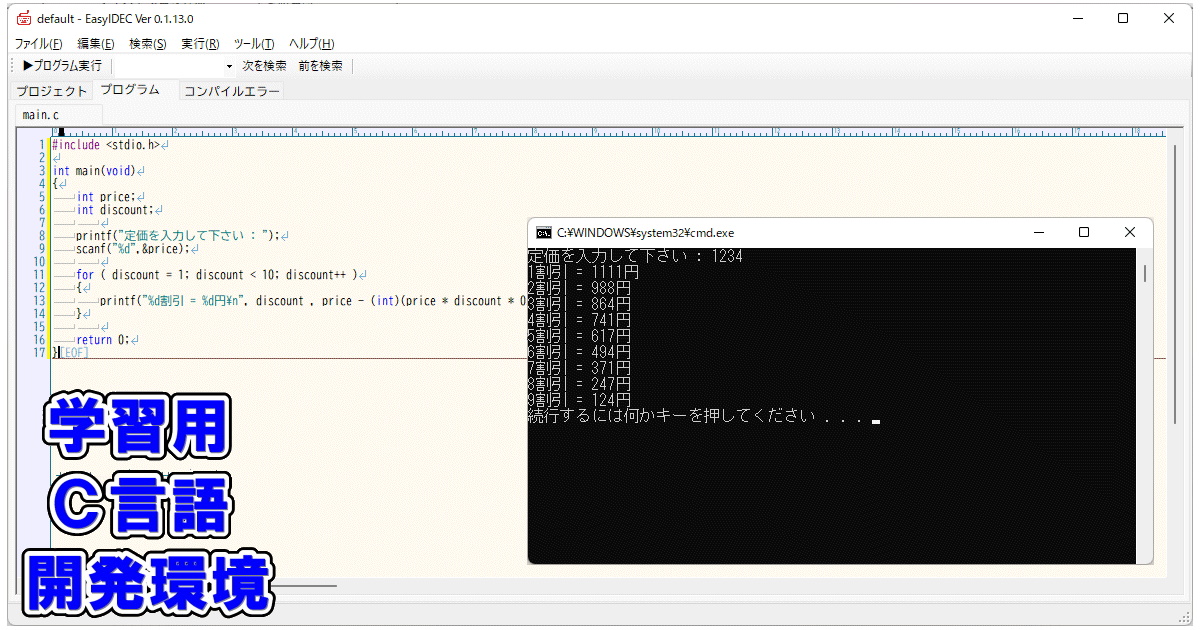Open the 実行(R) menu
This screenshot has height=630, width=1200.
coord(200,44)
